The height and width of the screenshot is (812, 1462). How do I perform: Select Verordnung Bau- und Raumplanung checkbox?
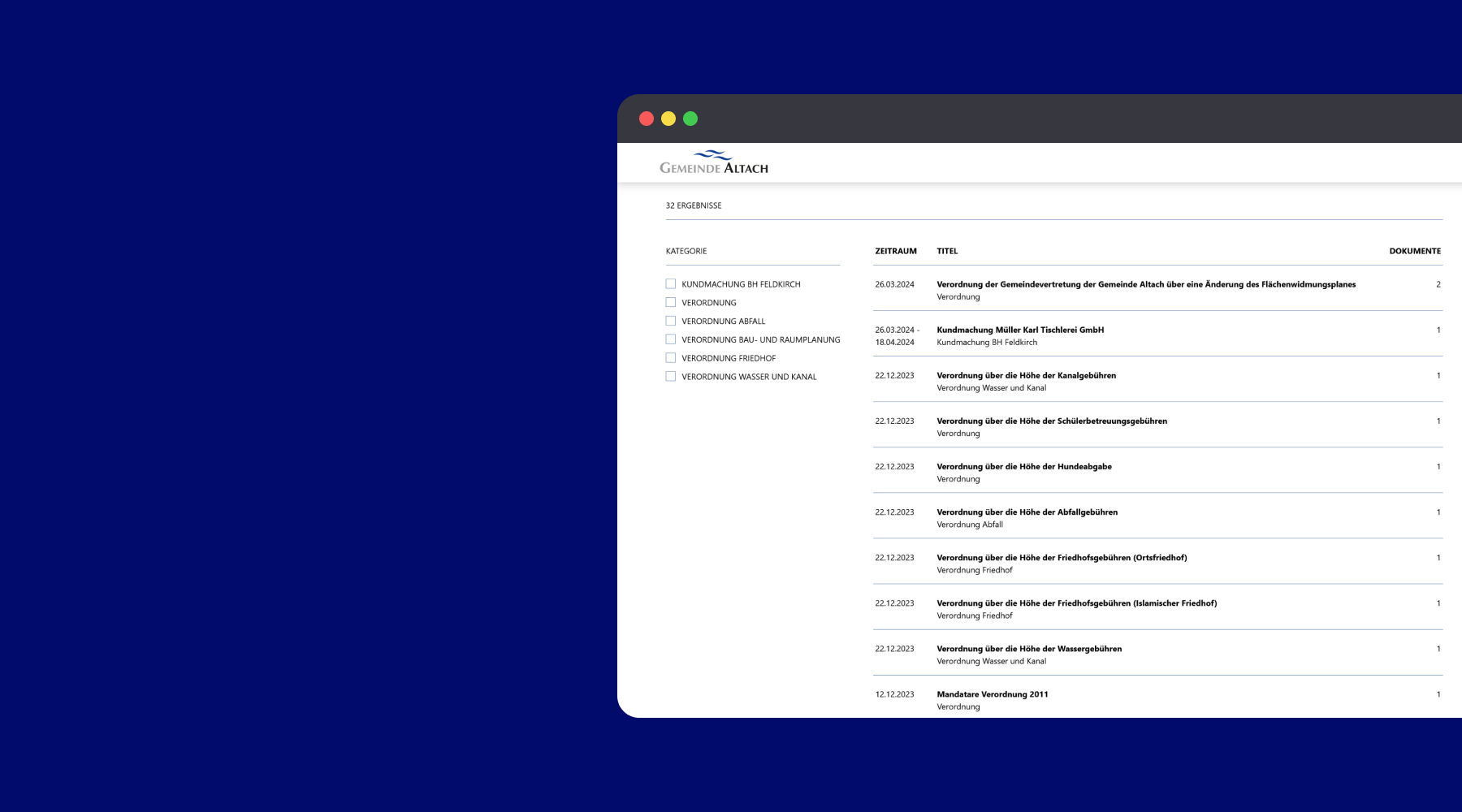pyautogui.click(x=671, y=339)
